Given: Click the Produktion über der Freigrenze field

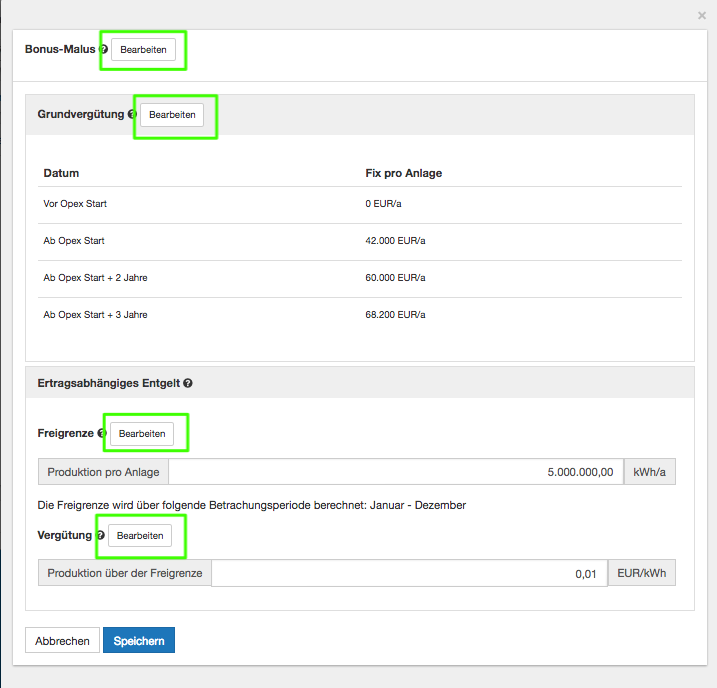Looking at the screenshot, I should (408, 573).
